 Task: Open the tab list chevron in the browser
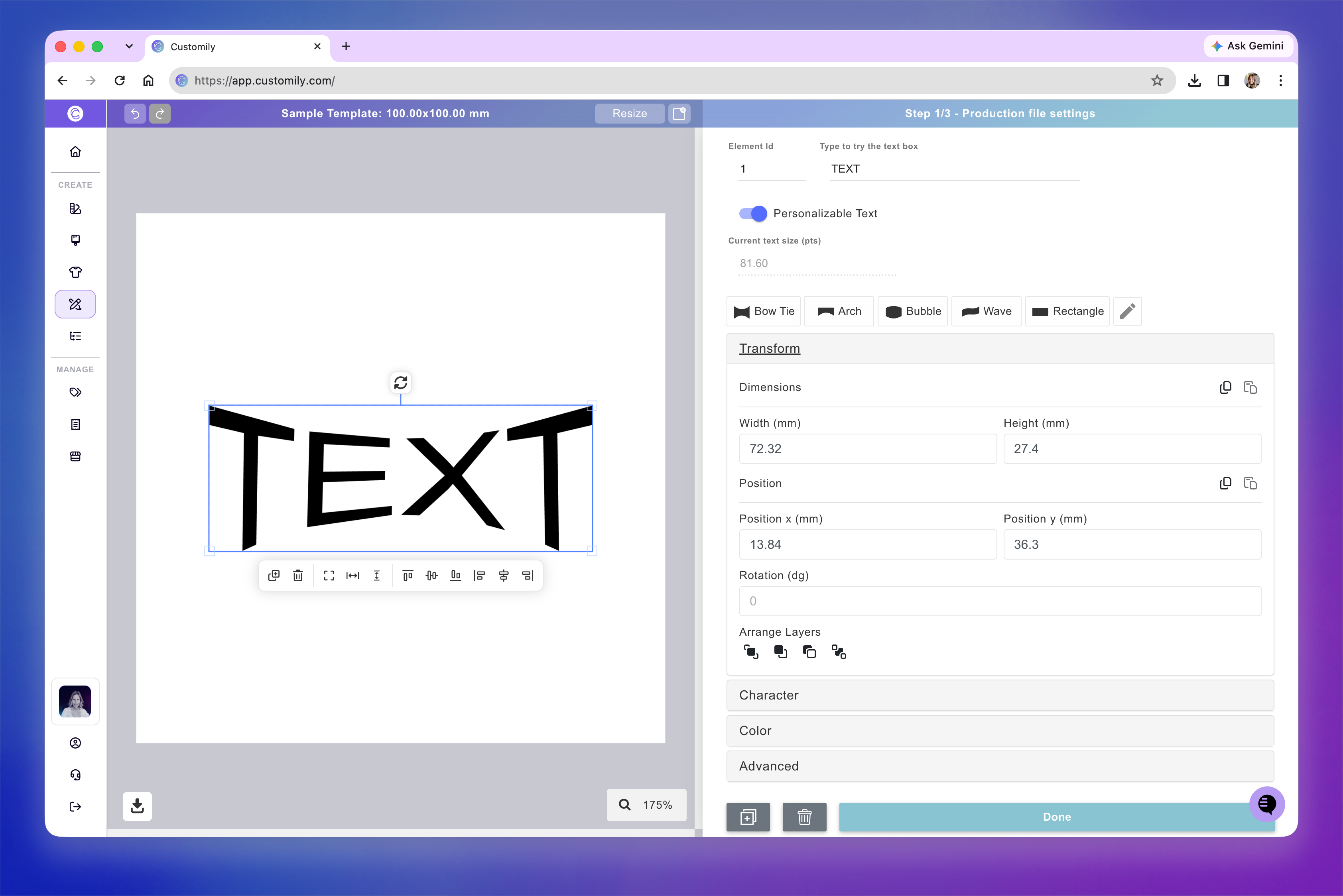click(x=129, y=46)
